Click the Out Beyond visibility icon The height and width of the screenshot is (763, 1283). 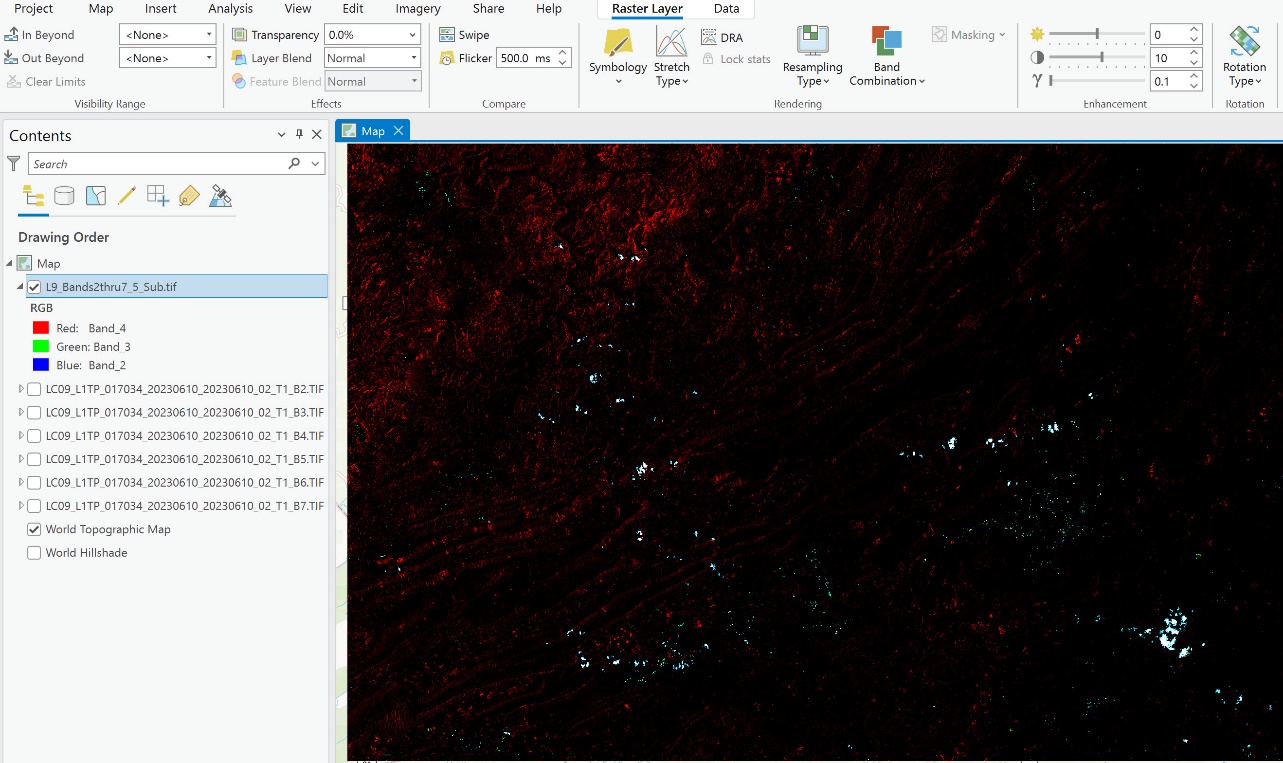point(13,58)
